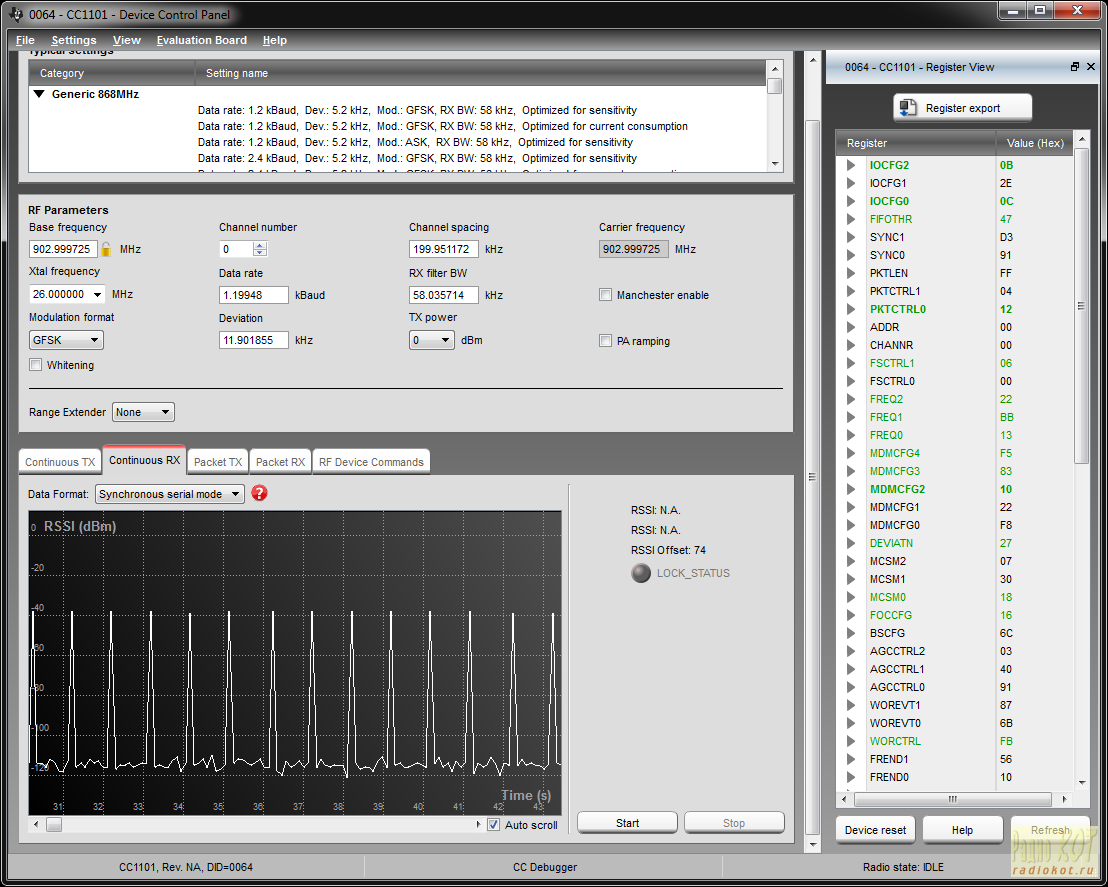This screenshot has width=1108, height=887.
Task: Click down arrow of typical settings scrollbar
Action: (x=775, y=164)
